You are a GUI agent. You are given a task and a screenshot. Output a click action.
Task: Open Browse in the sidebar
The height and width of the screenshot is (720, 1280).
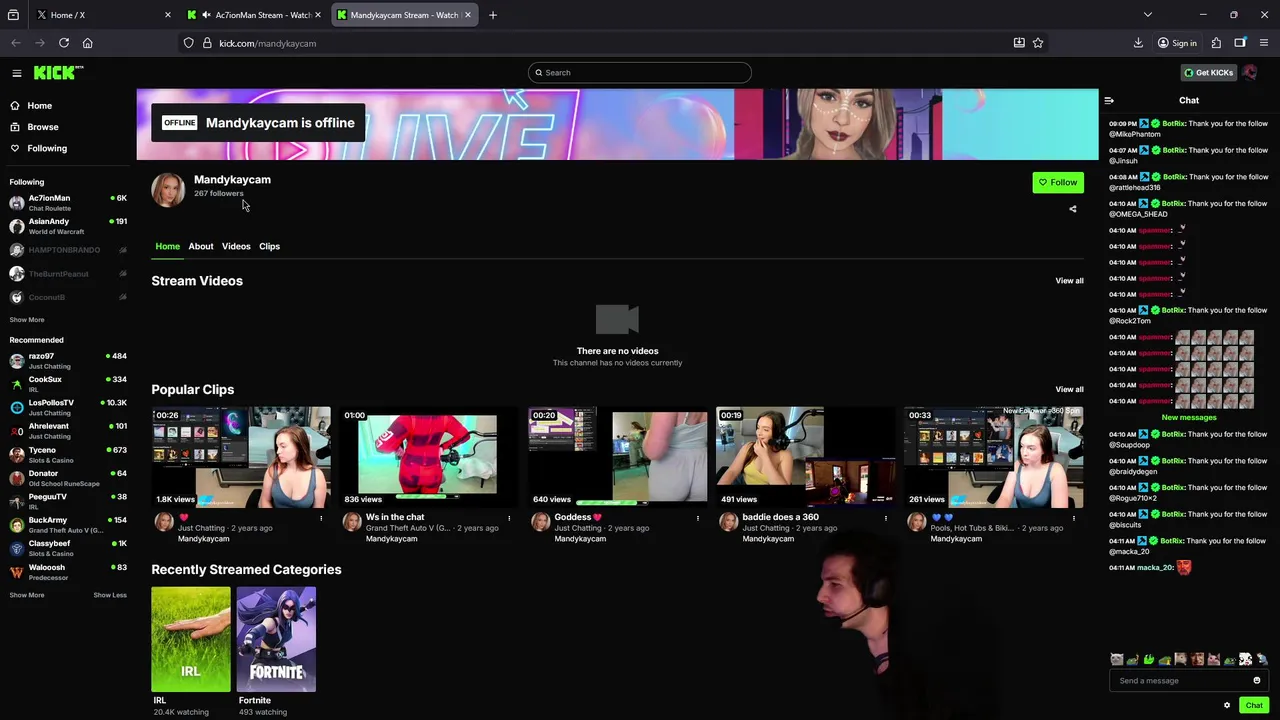[43, 127]
